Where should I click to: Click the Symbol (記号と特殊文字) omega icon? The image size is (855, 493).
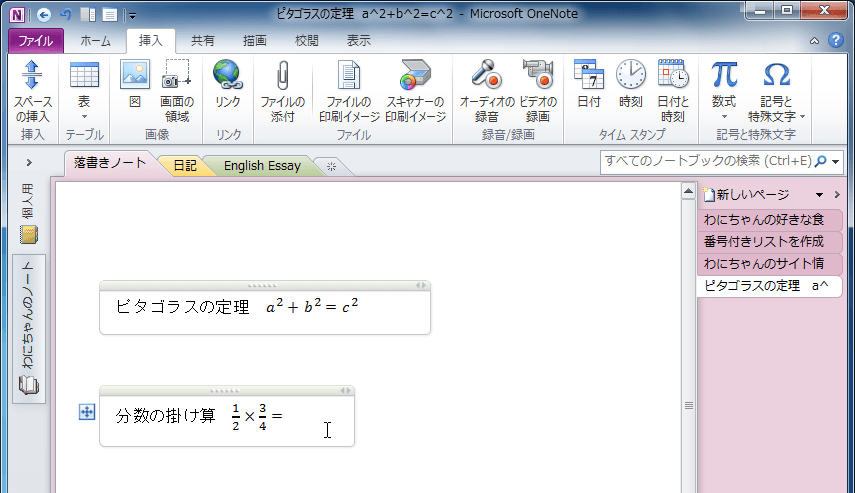[776, 75]
